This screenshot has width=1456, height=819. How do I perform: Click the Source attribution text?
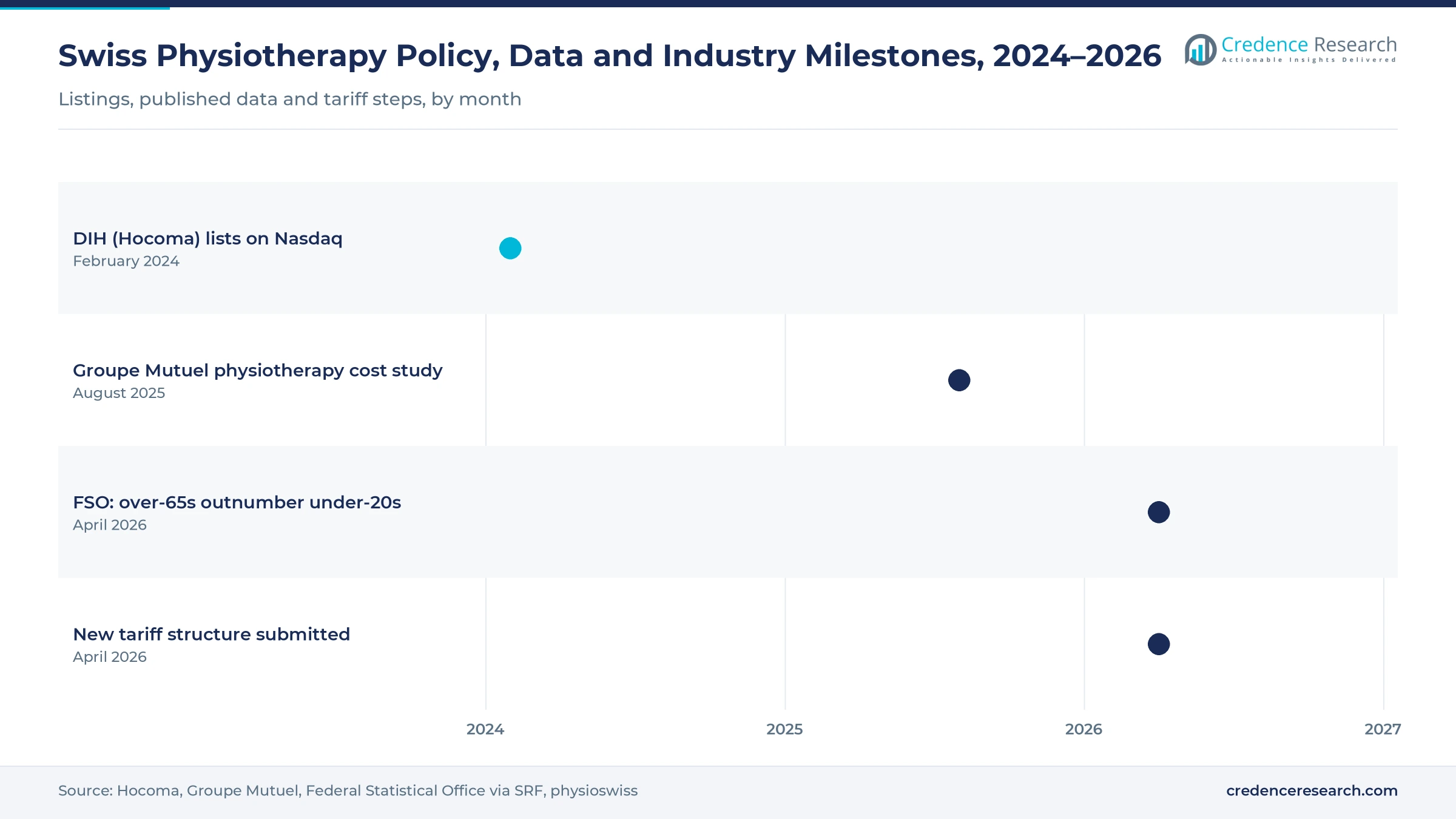point(348,790)
